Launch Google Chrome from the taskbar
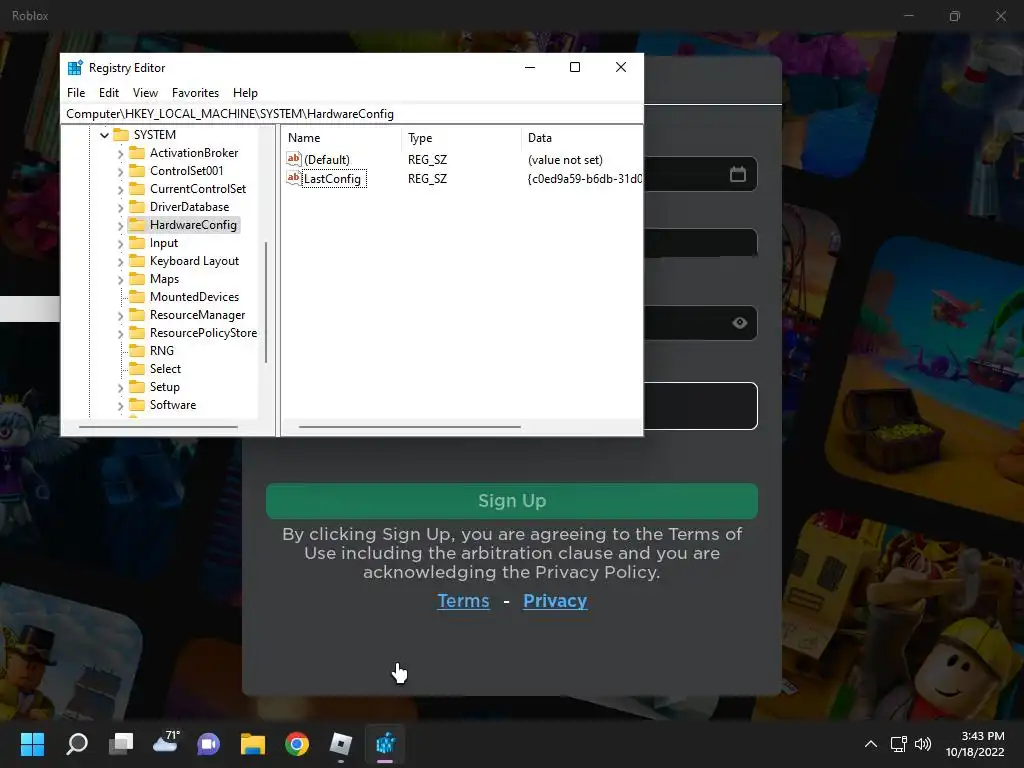Image resolution: width=1024 pixels, height=768 pixels. tap(296, 744)
